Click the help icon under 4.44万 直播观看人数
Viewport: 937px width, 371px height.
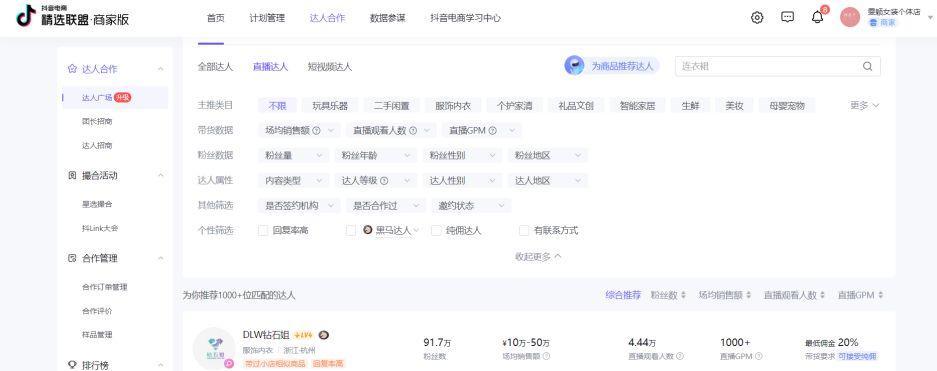coord(680,356)
